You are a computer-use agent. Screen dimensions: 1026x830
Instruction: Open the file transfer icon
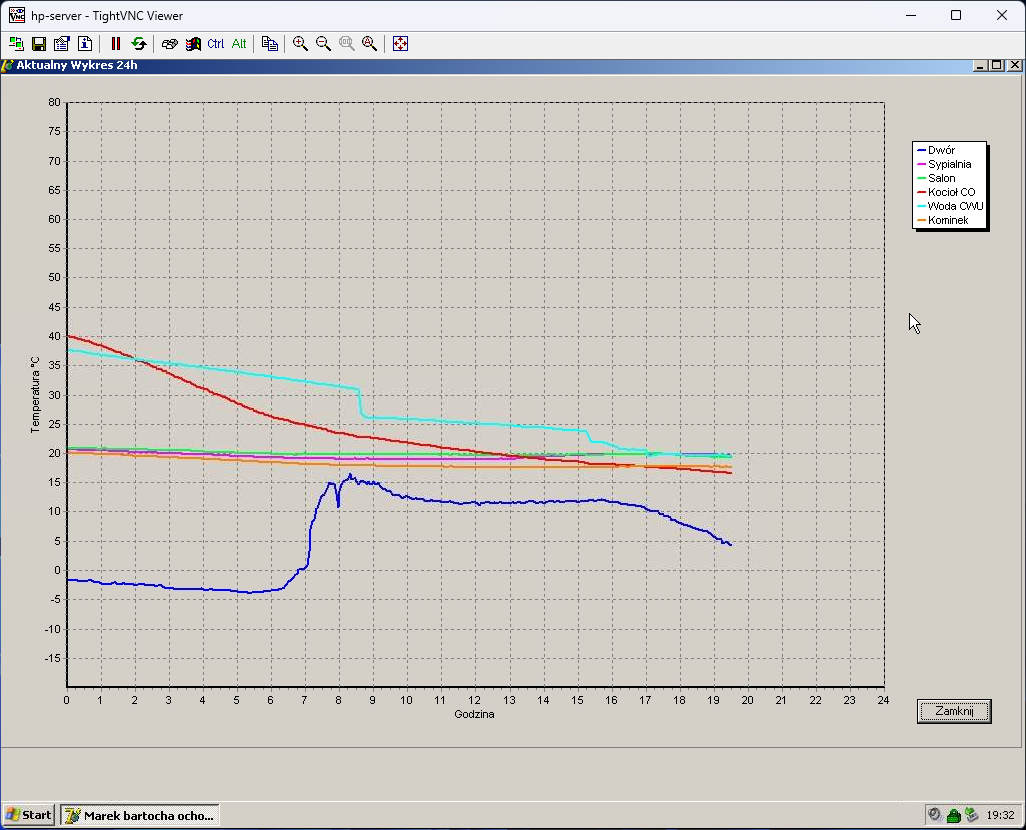(x=270, y=44)
